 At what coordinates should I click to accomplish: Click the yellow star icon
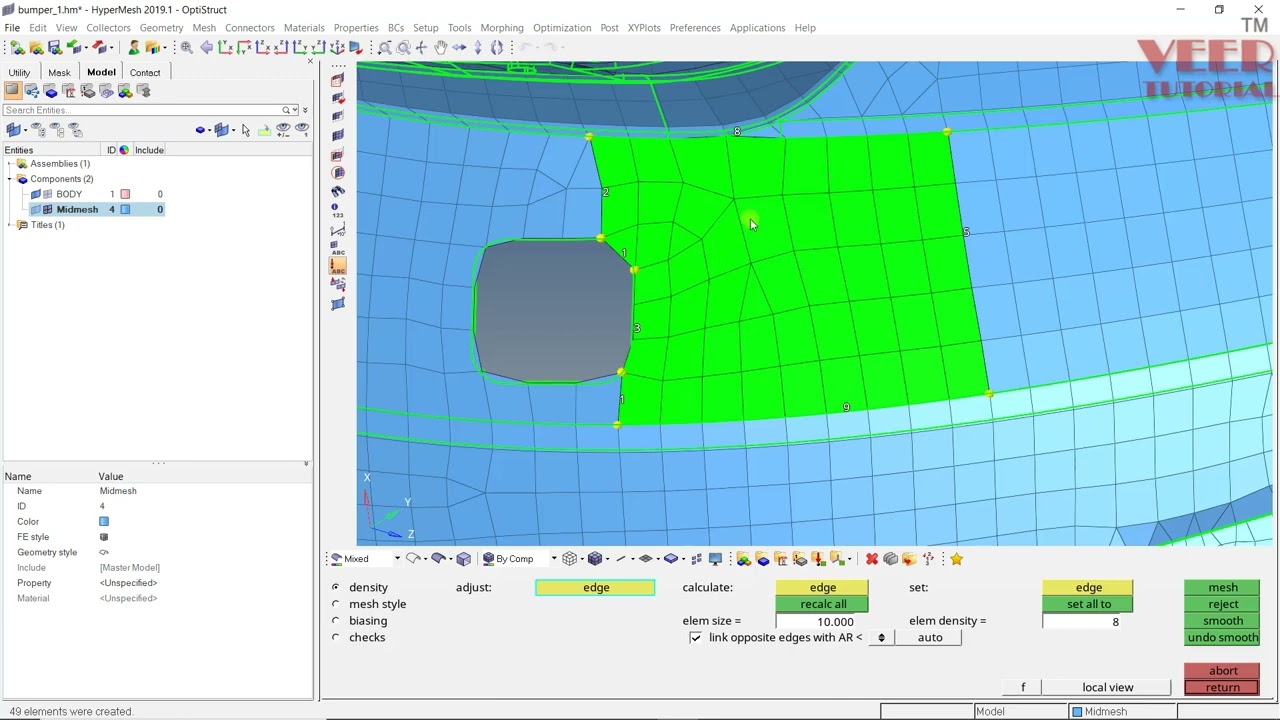click(957, 559)
